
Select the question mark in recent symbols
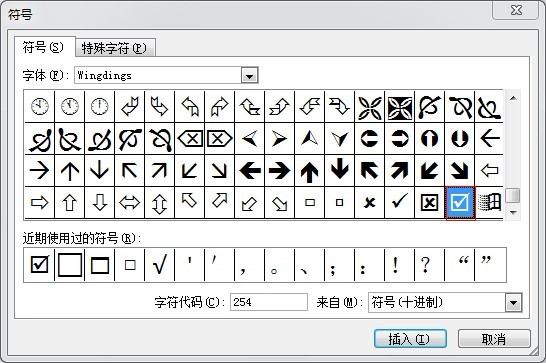[429, 265]
